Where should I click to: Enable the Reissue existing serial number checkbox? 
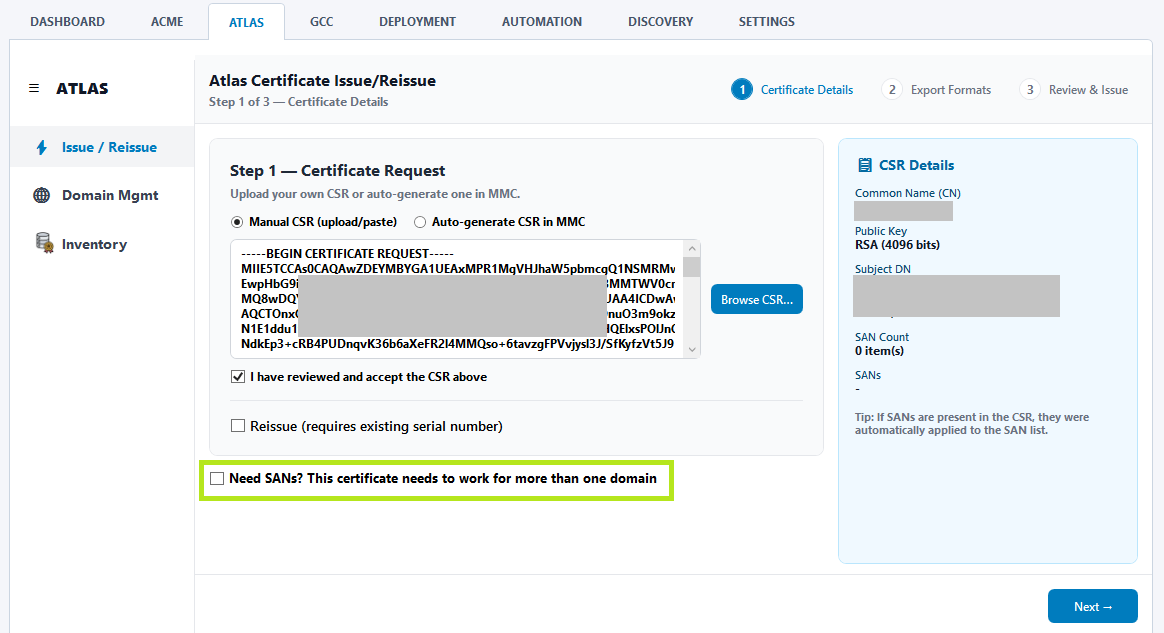click(238, 426)
